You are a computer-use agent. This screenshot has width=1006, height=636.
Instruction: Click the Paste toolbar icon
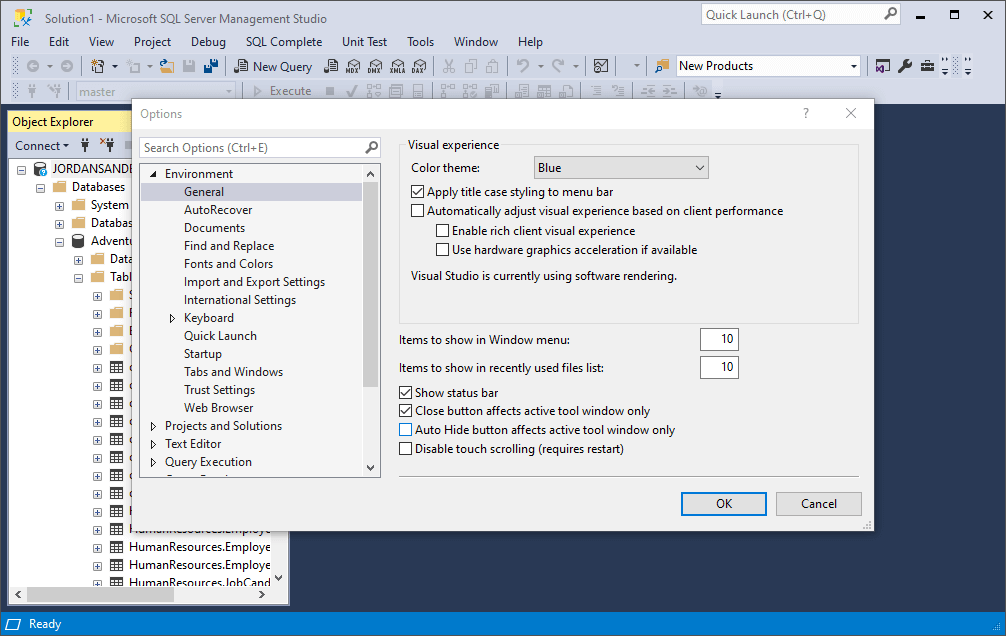(492, 66)
